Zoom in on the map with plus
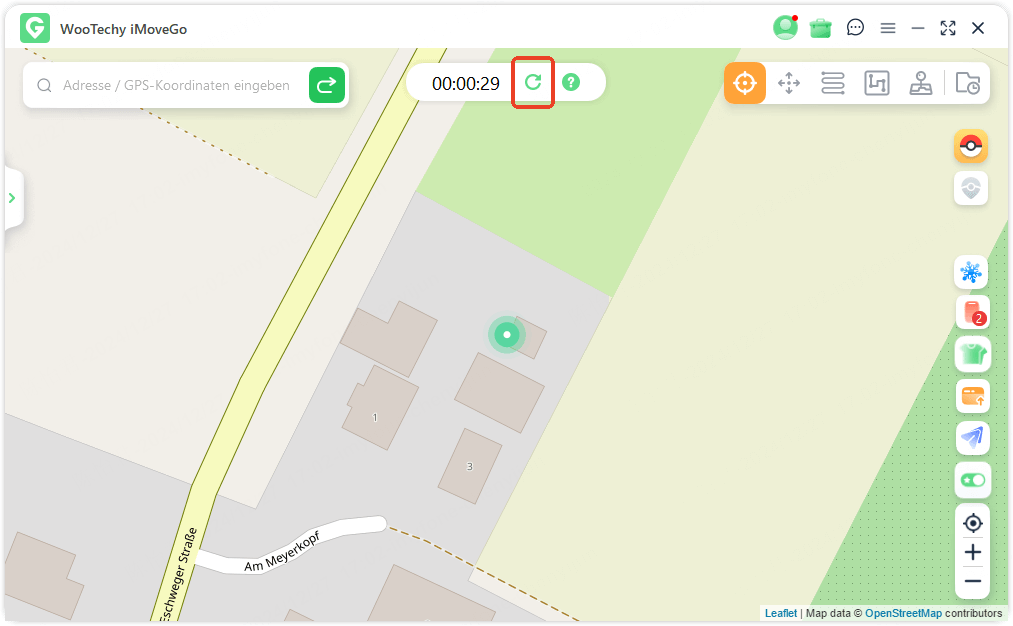Screen dimensions: 1013x626 pyautogui.click(x=972, y=552)
